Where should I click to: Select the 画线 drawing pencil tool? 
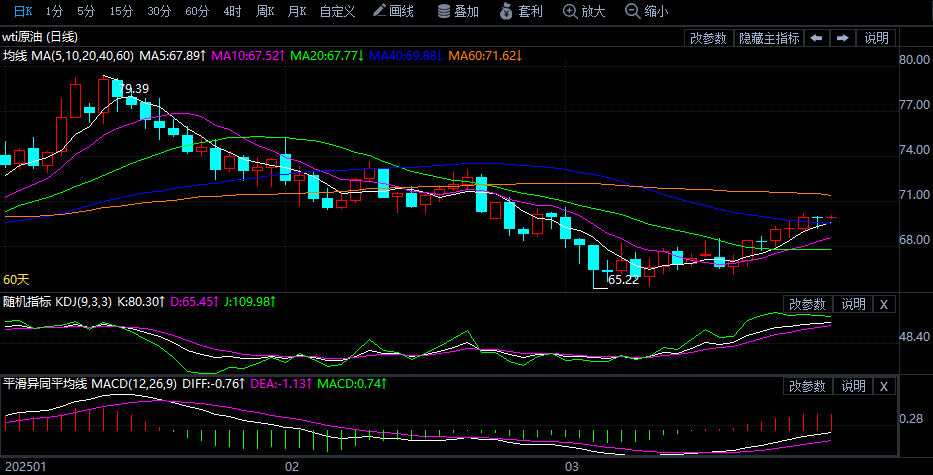(392, 11)
